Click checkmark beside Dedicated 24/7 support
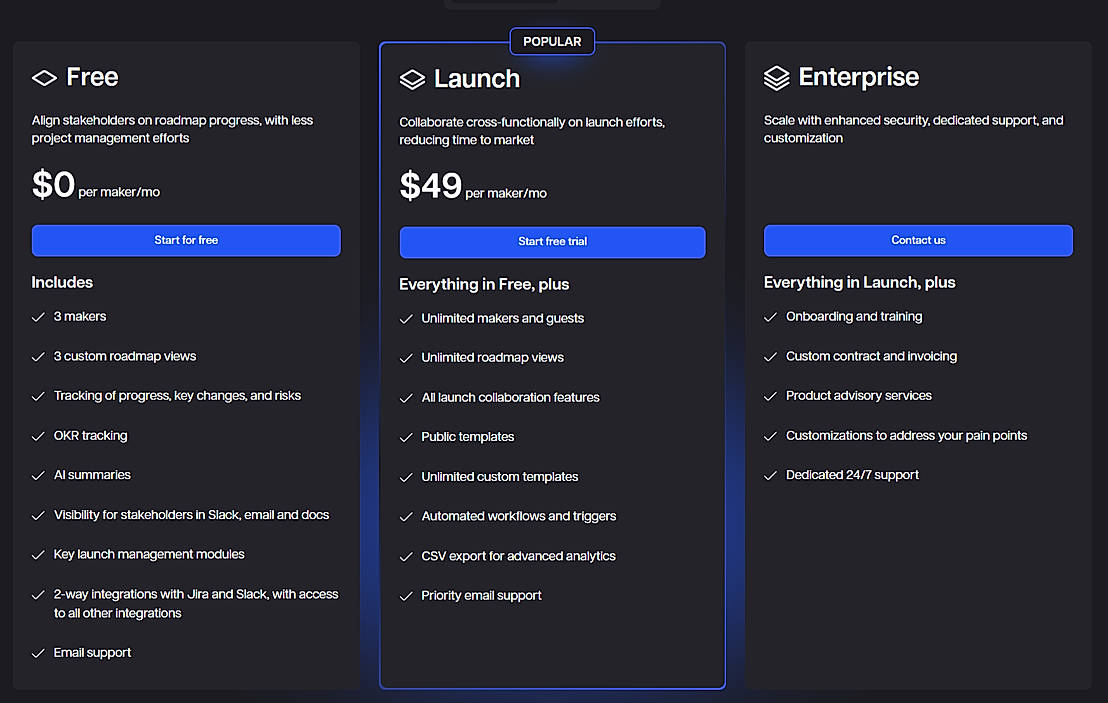Image resolution: width=1108 pixels, height=703 pixels. (770, 475)
